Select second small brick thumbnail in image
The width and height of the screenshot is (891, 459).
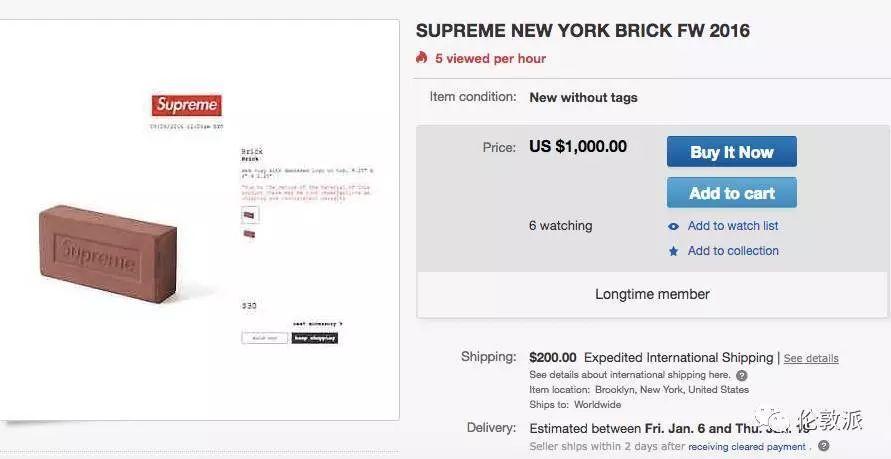click(x=249, y=234)
